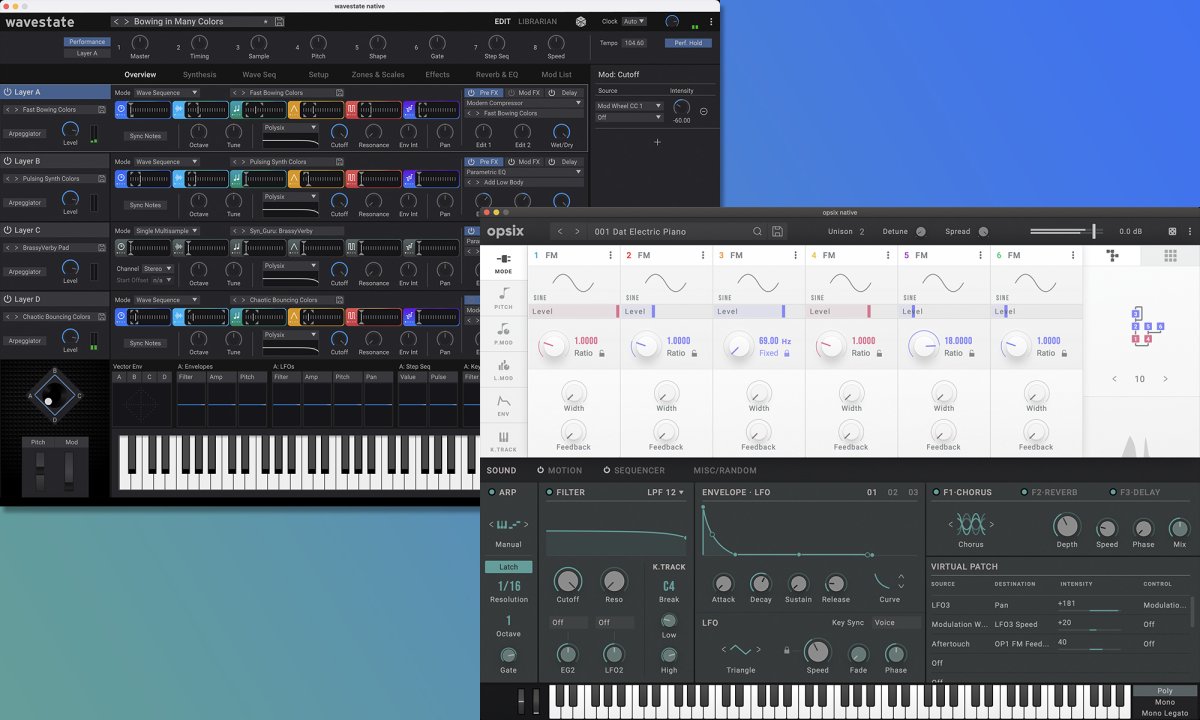Open the opsix LFO Key Sync Voice dropdown
This screenshot has height=720, width=1200.
click(896, 622)
